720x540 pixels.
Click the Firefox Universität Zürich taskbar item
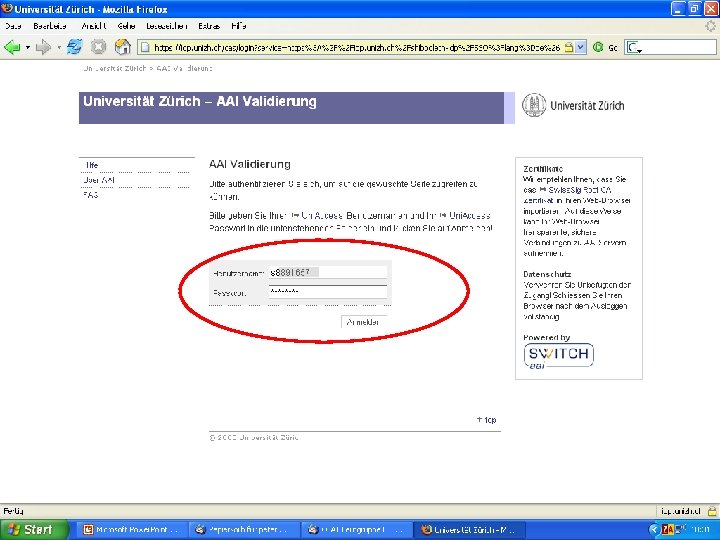coord(469,529)
